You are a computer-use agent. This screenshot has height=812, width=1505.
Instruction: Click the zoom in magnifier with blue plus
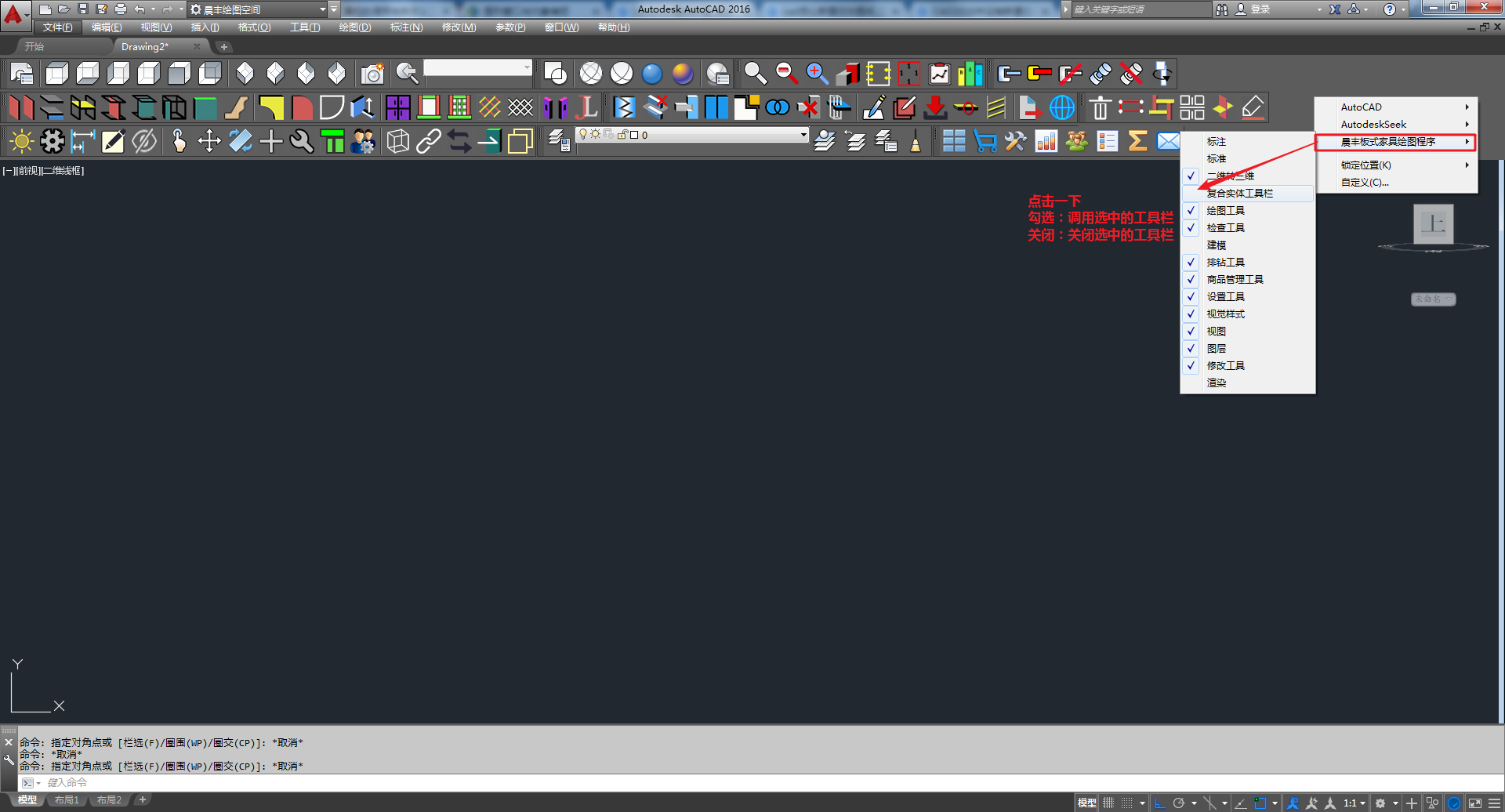[817, 74]
